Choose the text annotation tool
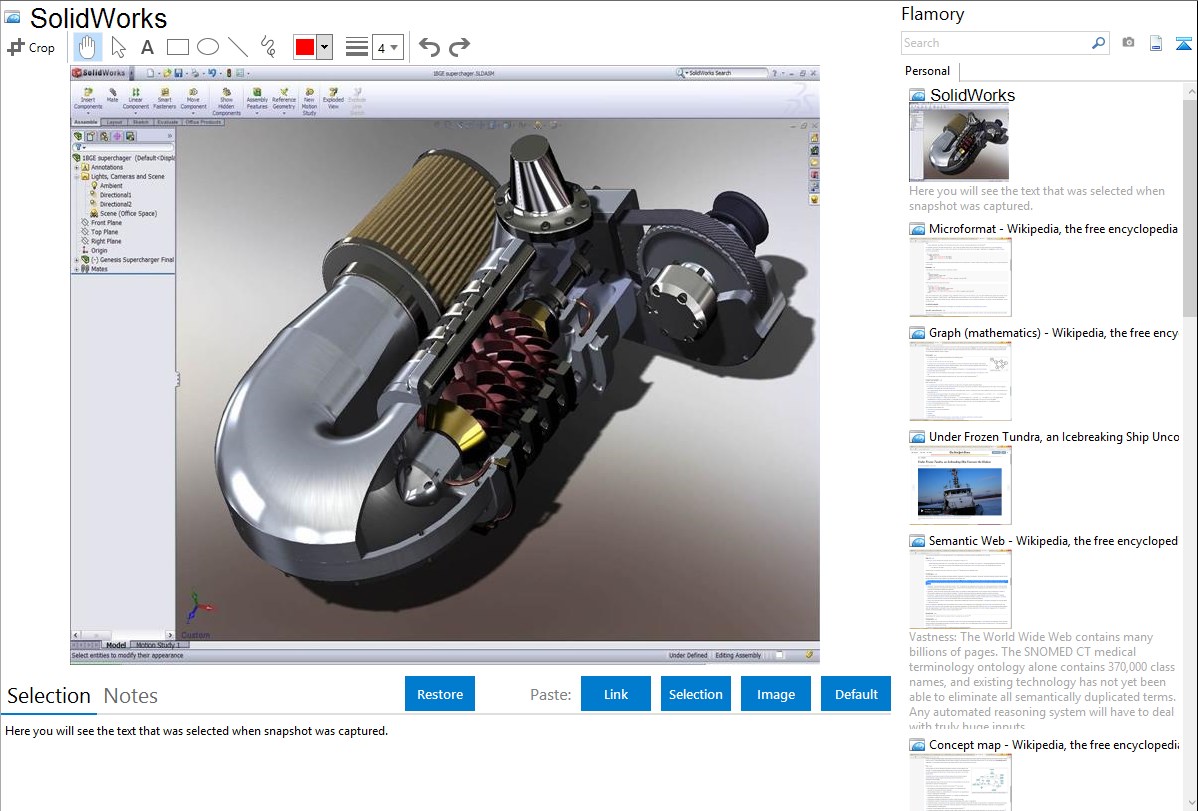Image resolution: width=1198 pixels, height=811 pixels. click(x=147, y=47)
